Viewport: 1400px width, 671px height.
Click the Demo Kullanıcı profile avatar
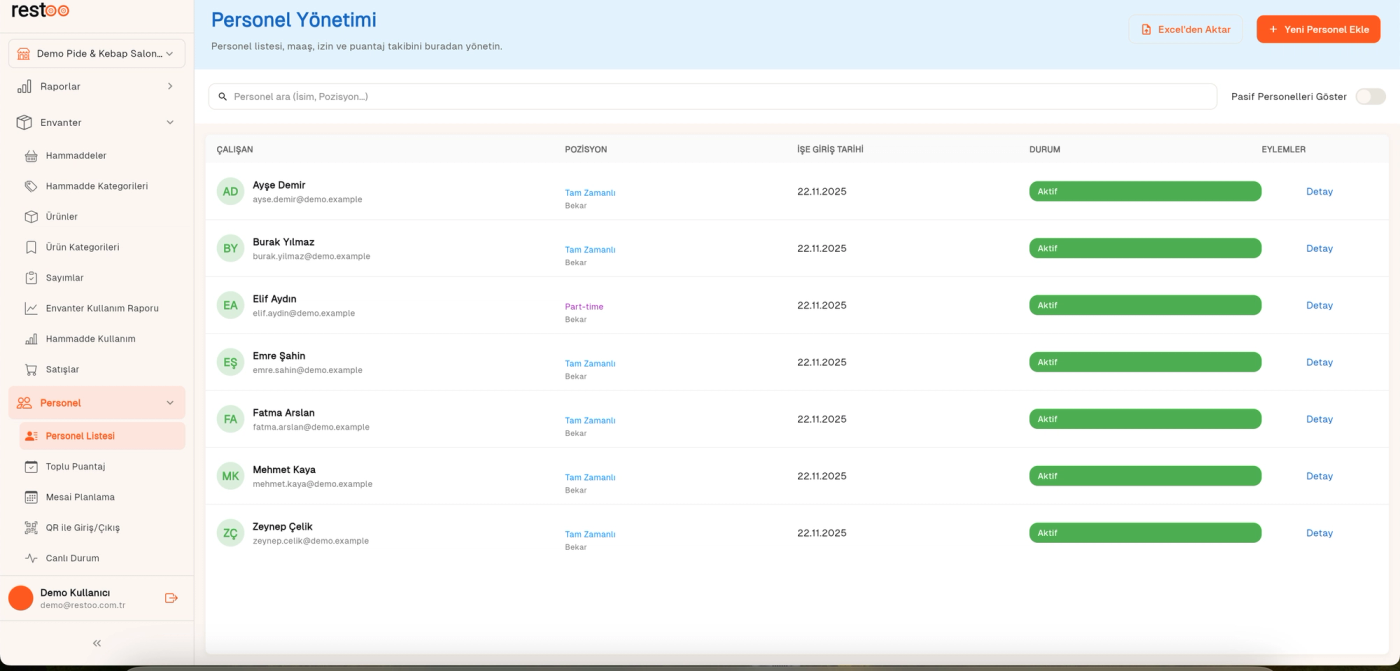click(21, 598)
